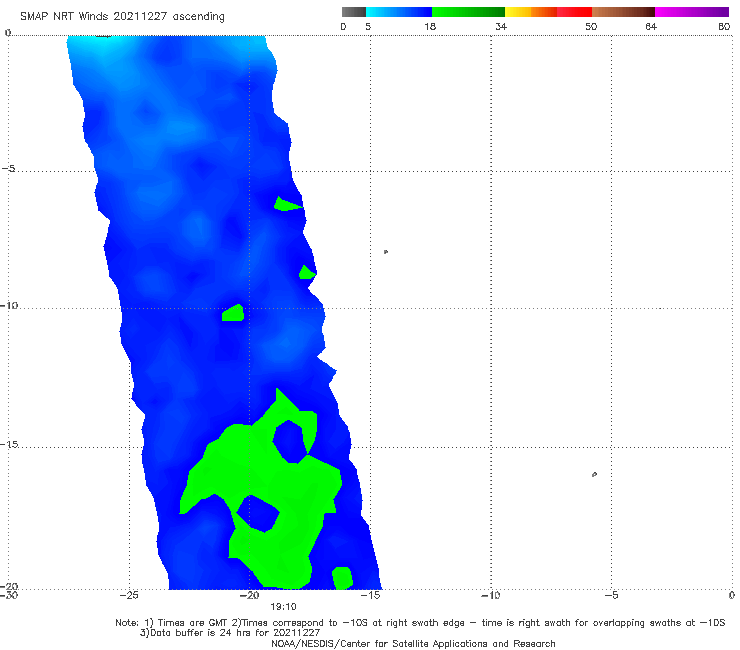740x650 pixels.
Task: Click the gray segment of the color bar
Action: click(353, 12)
